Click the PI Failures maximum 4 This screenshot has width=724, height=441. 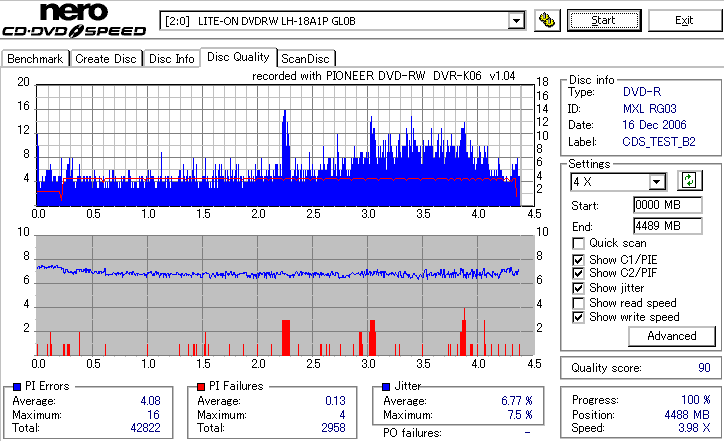coord(342,415)
